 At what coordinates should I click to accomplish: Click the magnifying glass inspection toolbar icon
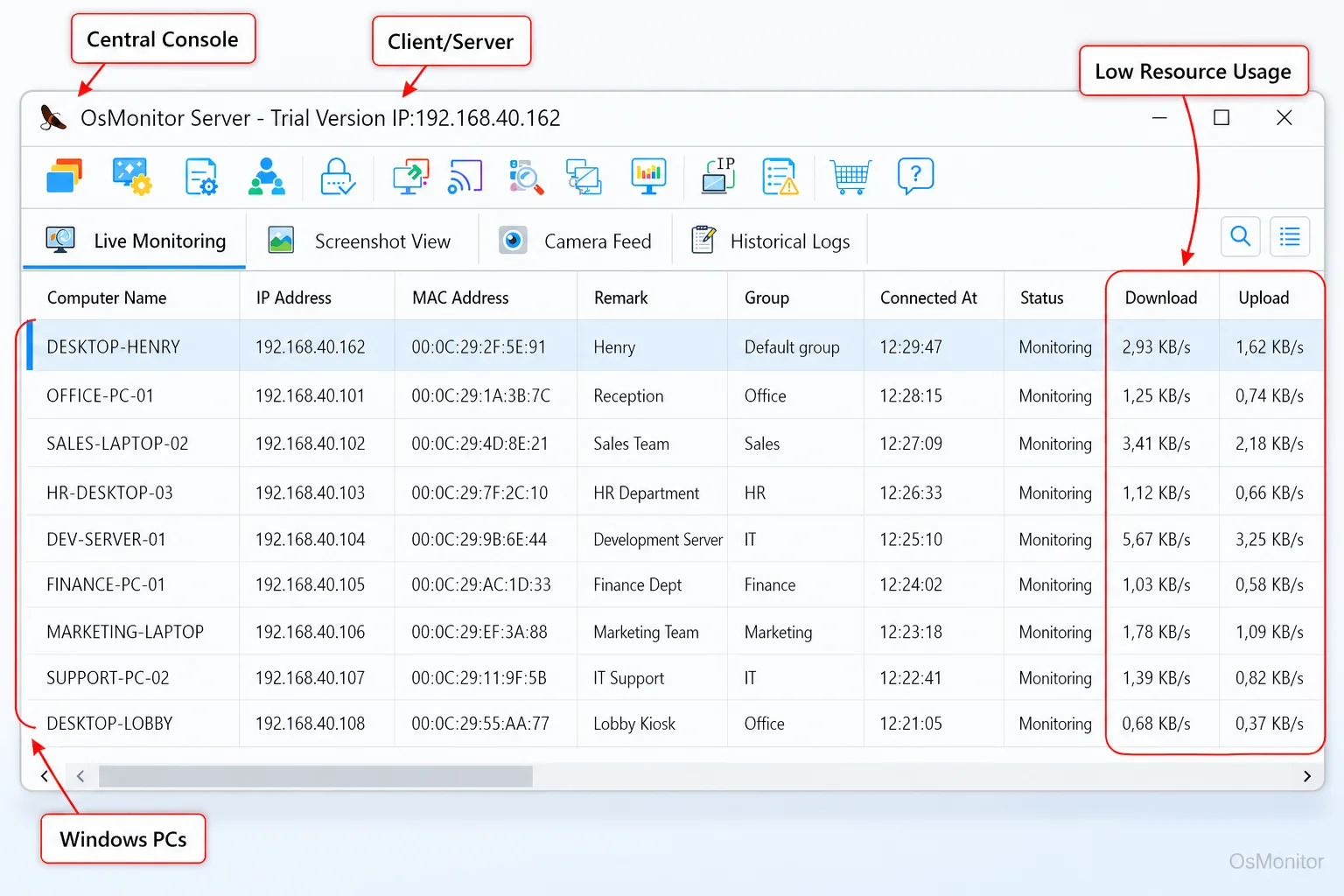pos(526,176)
